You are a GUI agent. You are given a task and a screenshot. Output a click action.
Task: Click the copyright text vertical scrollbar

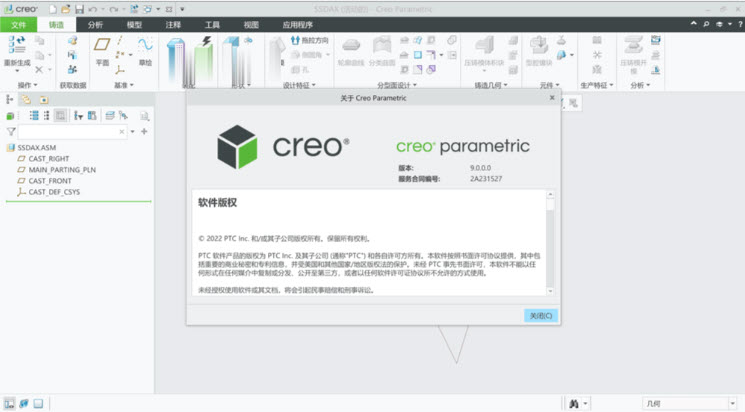point(550,240)
